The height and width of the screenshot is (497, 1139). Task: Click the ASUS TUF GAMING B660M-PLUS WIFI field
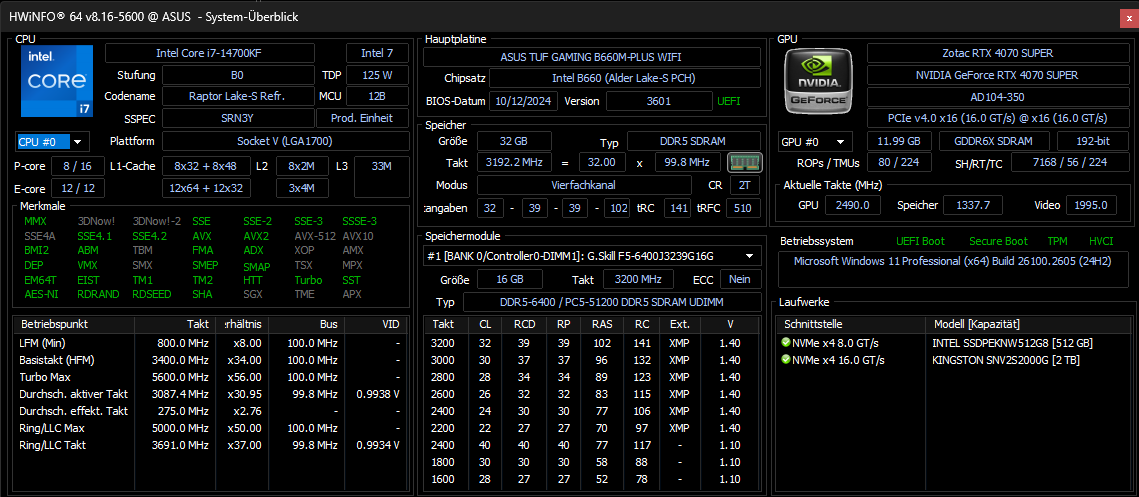coord(591,57)
